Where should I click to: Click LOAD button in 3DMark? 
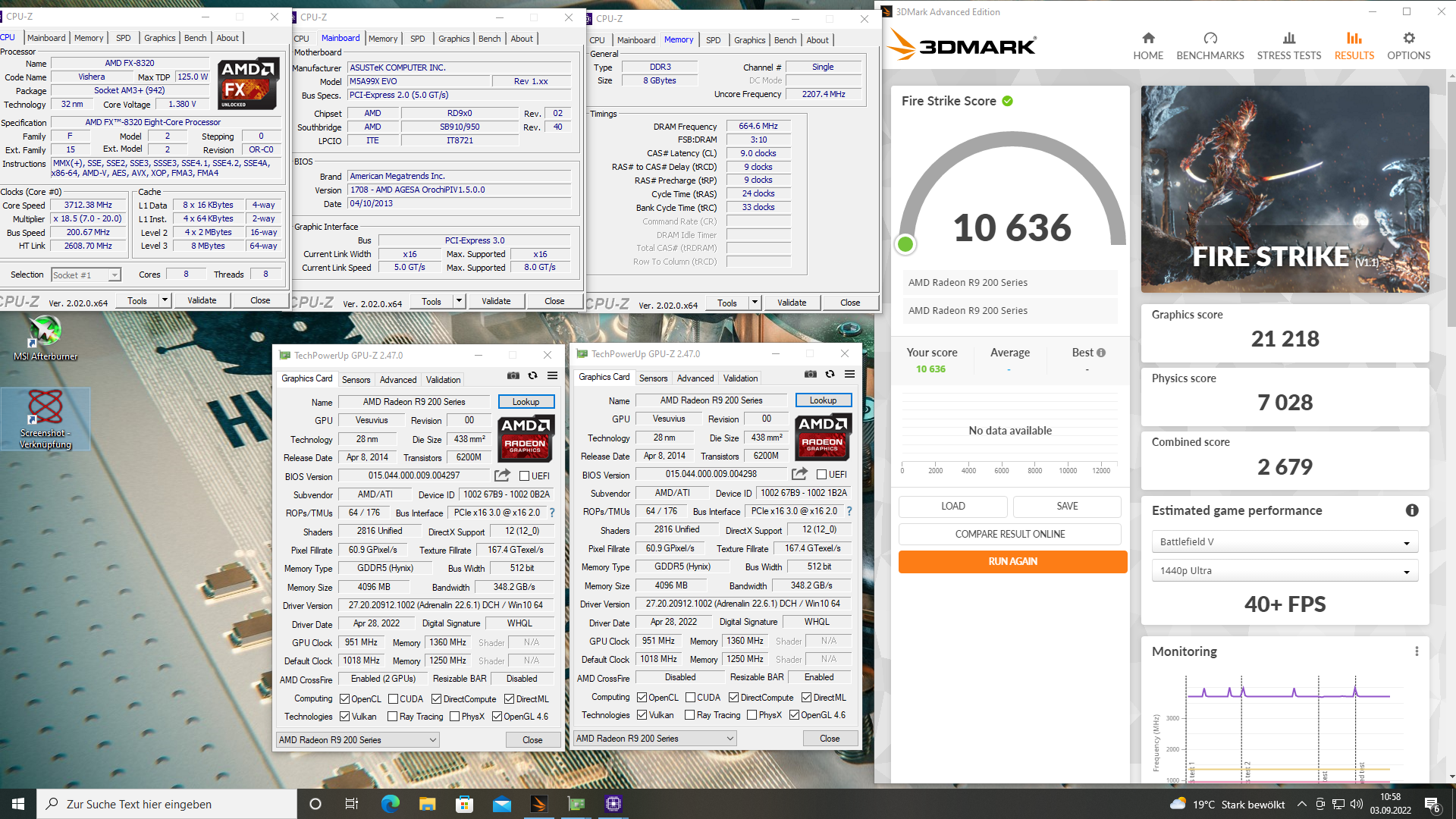tap(952, 507)
